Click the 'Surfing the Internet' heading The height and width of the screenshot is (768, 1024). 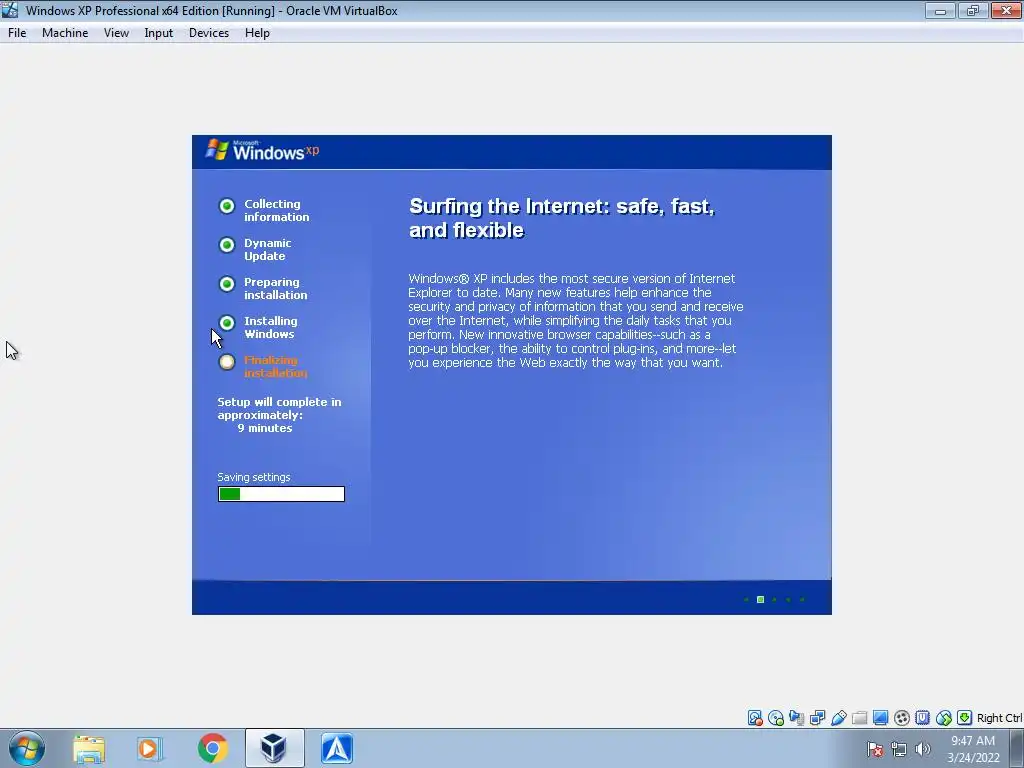[x=562, y=218]
